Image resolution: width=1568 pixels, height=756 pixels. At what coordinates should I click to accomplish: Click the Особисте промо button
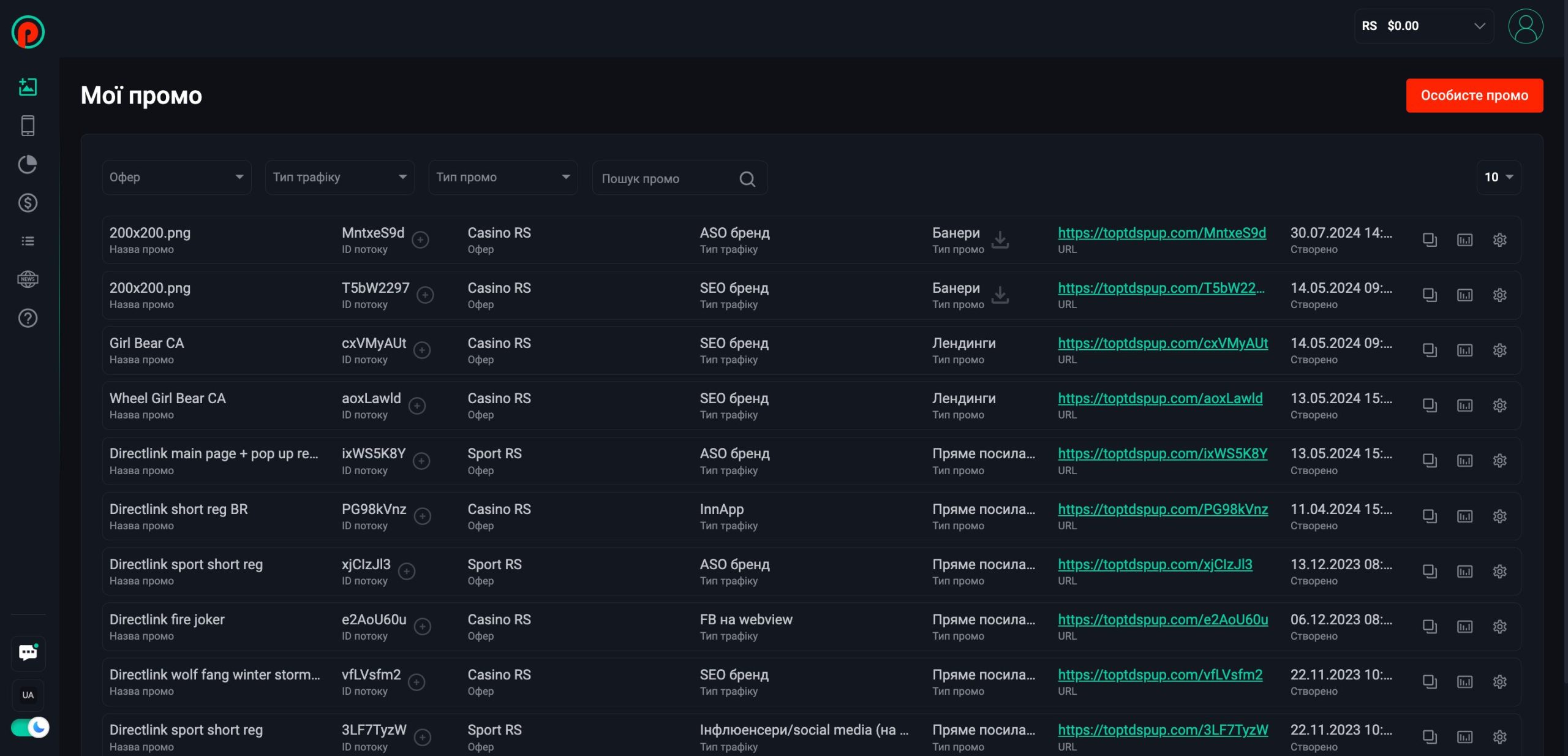[1474, 96]
